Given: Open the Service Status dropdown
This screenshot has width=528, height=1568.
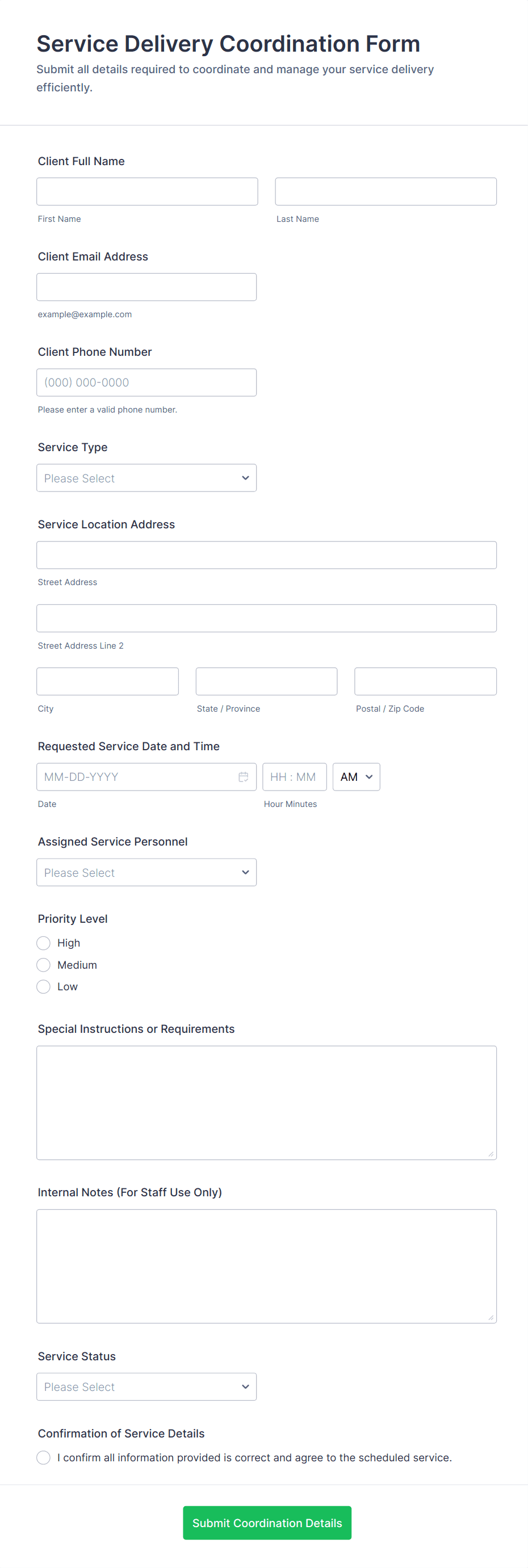Looking at the screenshot, I should [x=146, y=1386].
